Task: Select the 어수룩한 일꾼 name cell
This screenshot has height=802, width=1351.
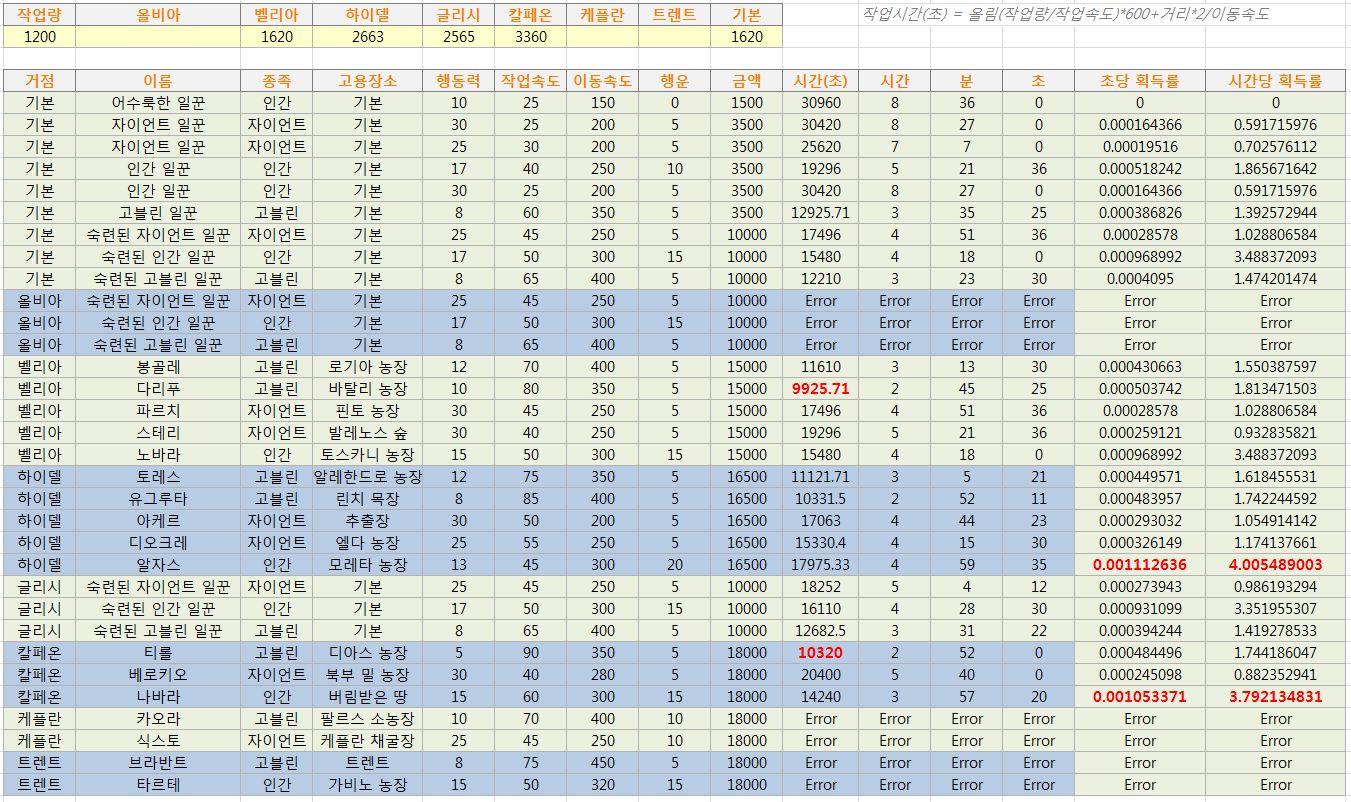Action: point(158,103)
